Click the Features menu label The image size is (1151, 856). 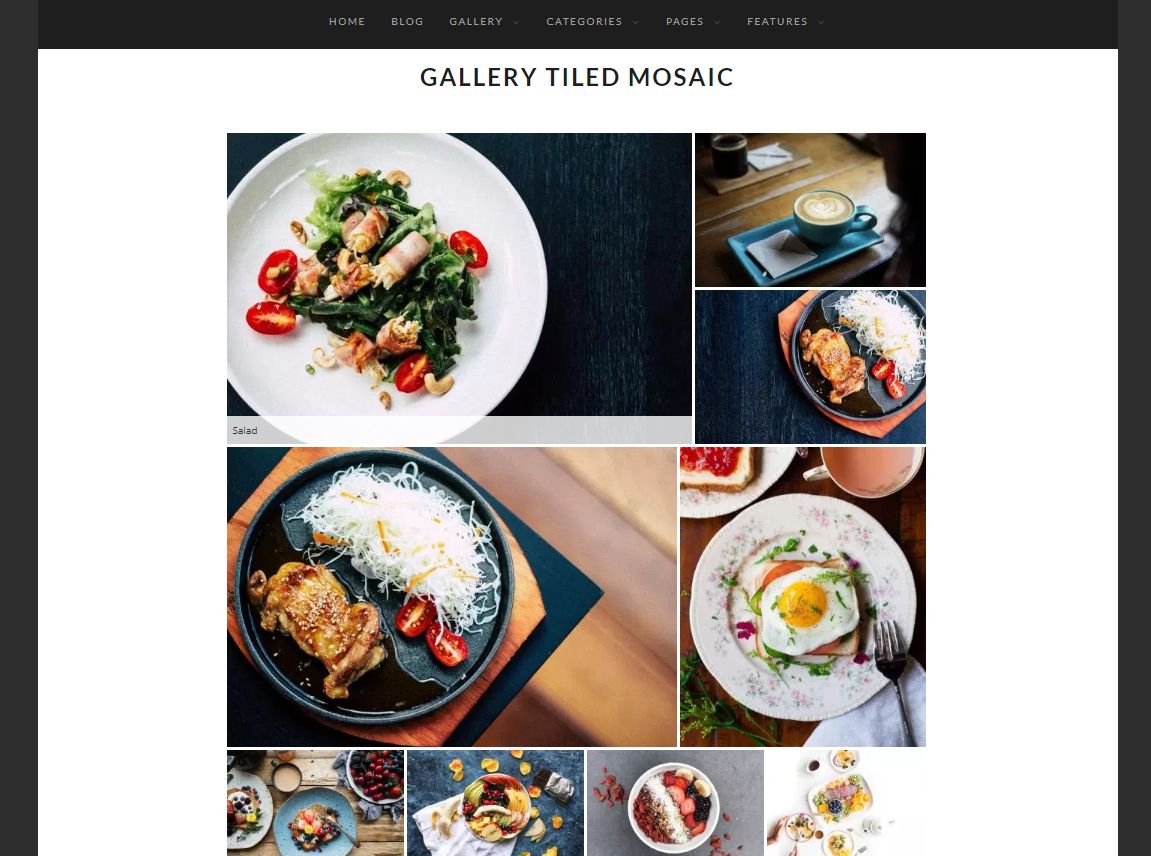[777, 21]
